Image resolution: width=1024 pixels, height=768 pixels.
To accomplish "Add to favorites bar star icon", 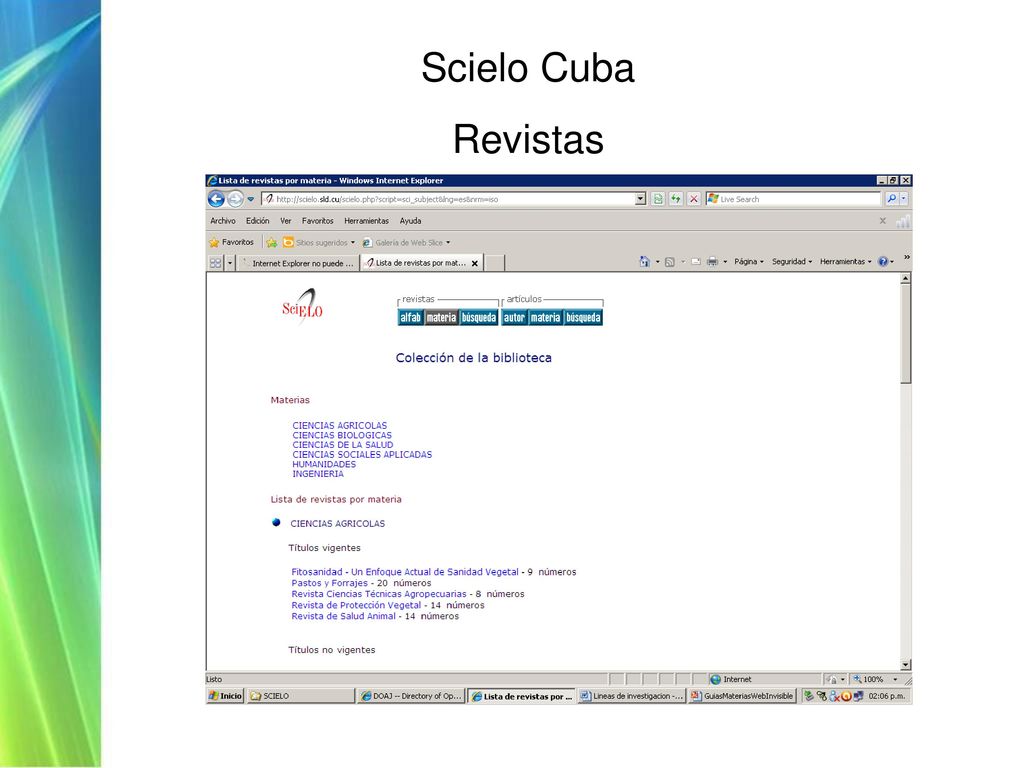I will point(272,242).
